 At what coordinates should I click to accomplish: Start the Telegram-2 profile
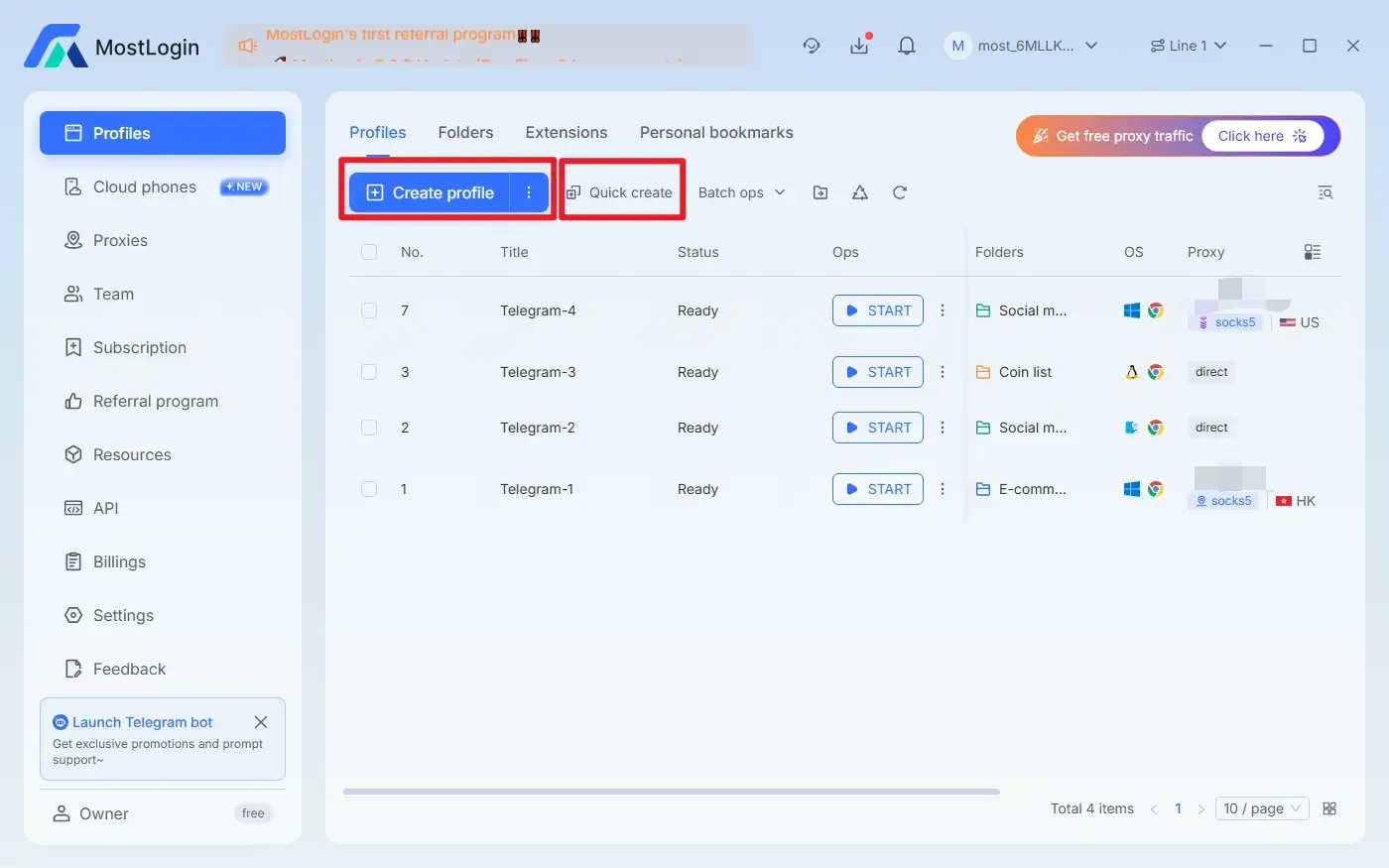pyautogui.click(x=878, y=428)
